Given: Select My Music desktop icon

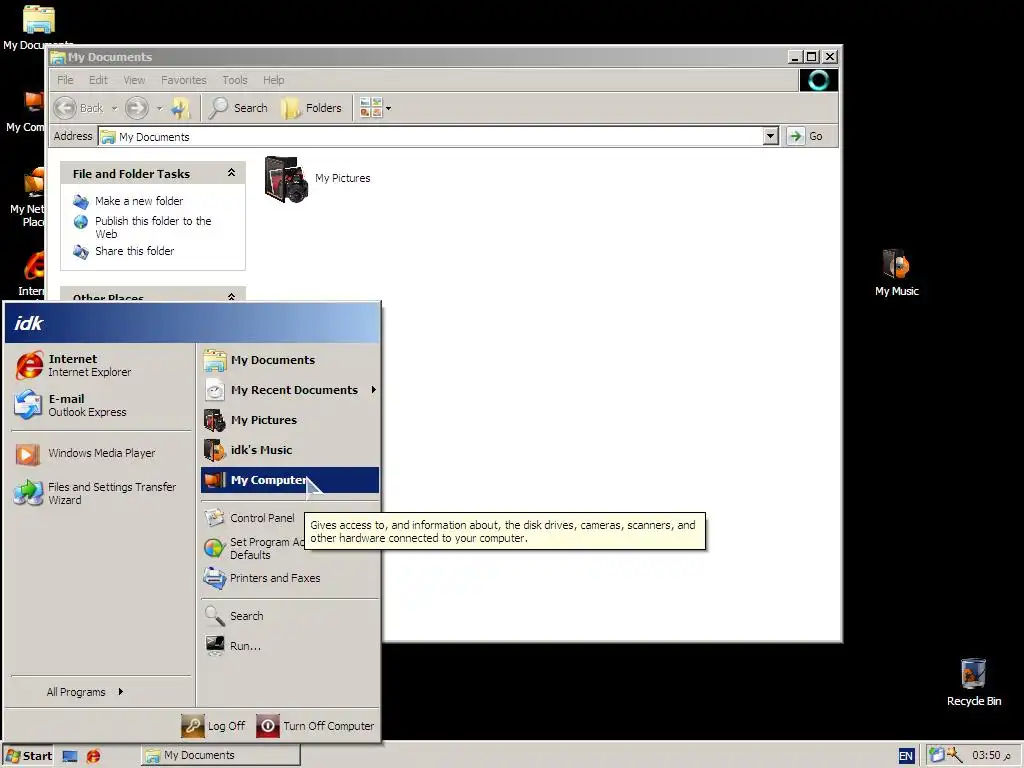Looking at the screenshot, I should point(897,272).
